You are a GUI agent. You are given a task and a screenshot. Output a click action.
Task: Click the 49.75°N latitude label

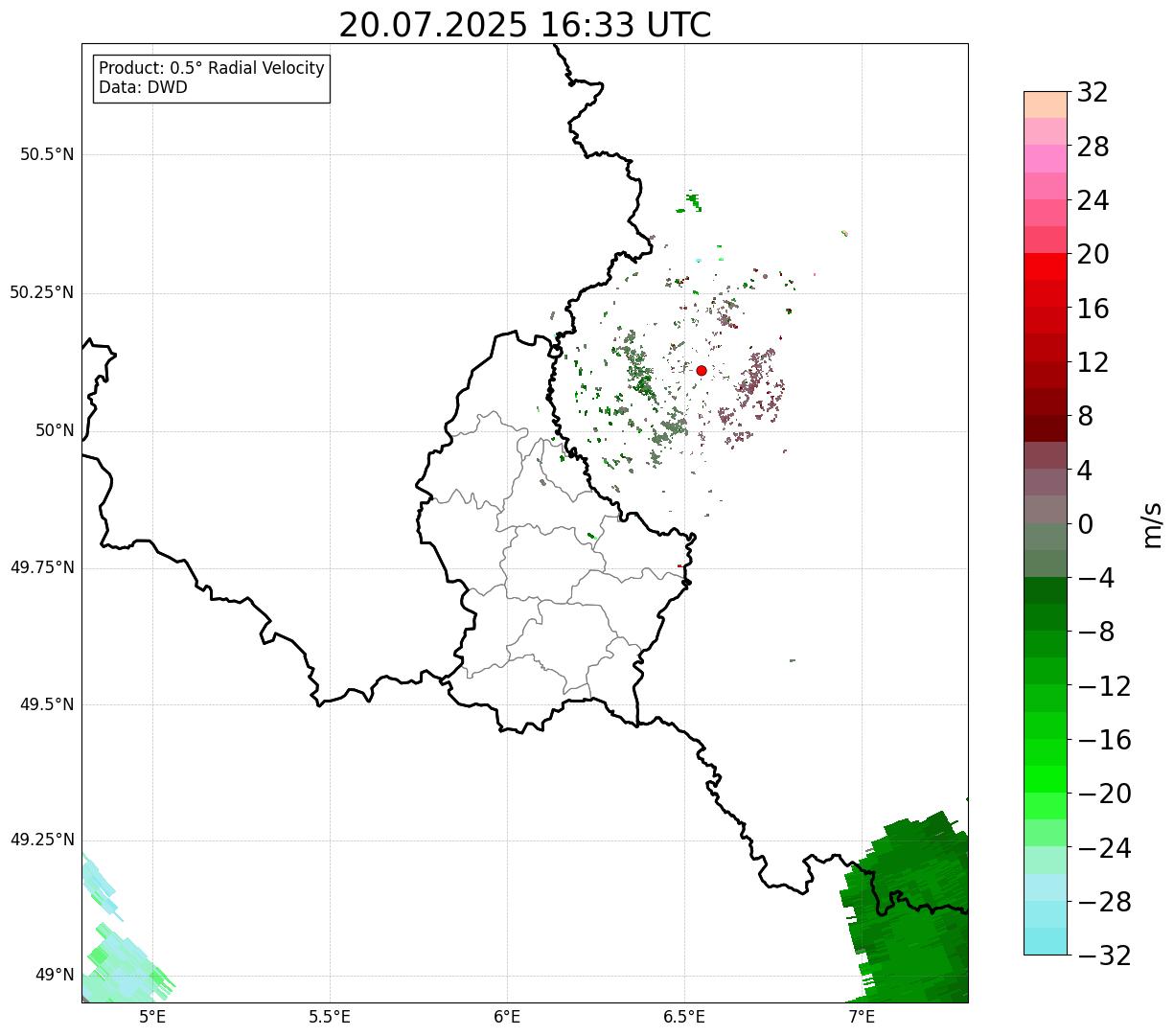[x=42, y=567]
